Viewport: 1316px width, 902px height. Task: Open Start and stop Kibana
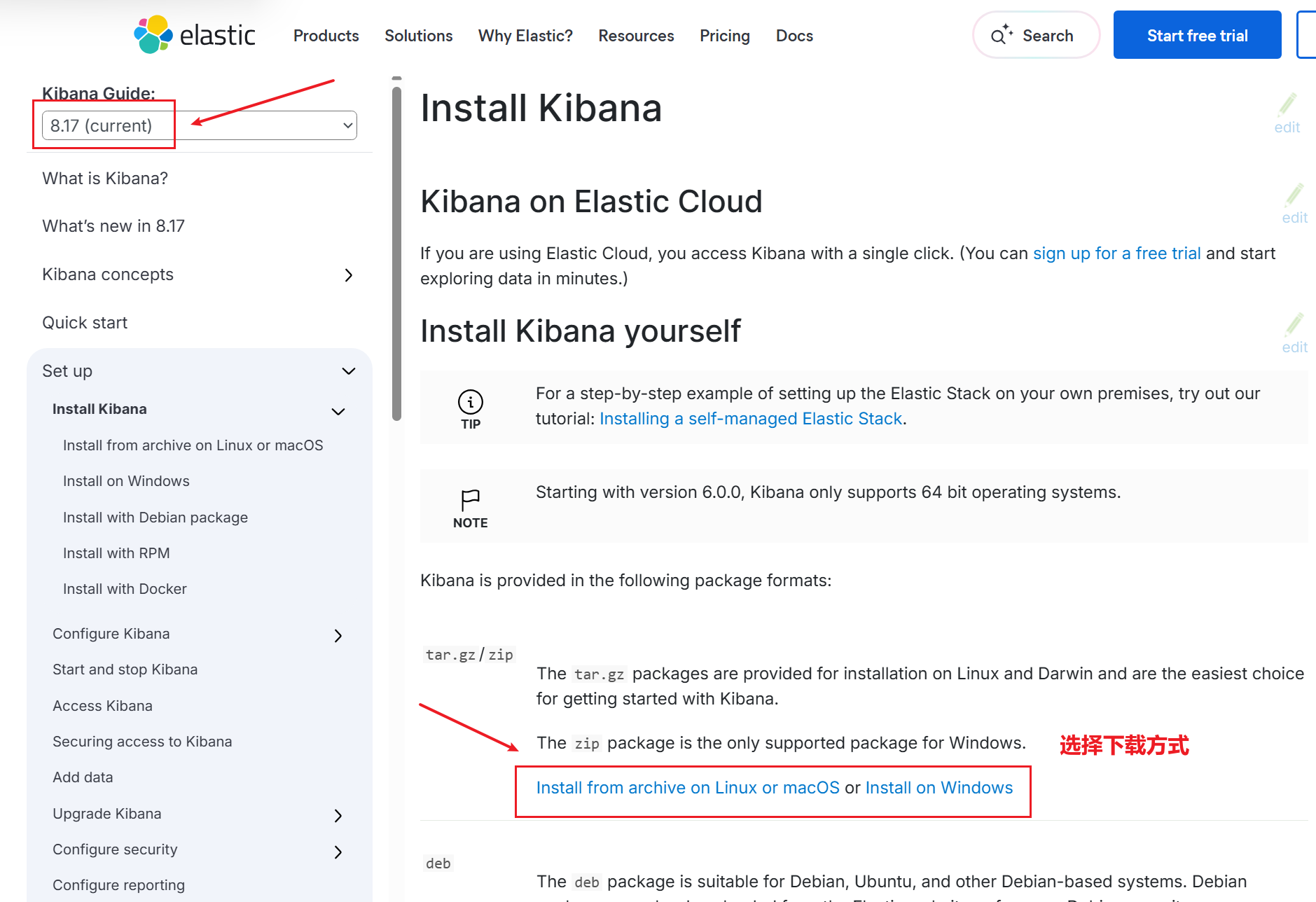click(x=125, y=669)
